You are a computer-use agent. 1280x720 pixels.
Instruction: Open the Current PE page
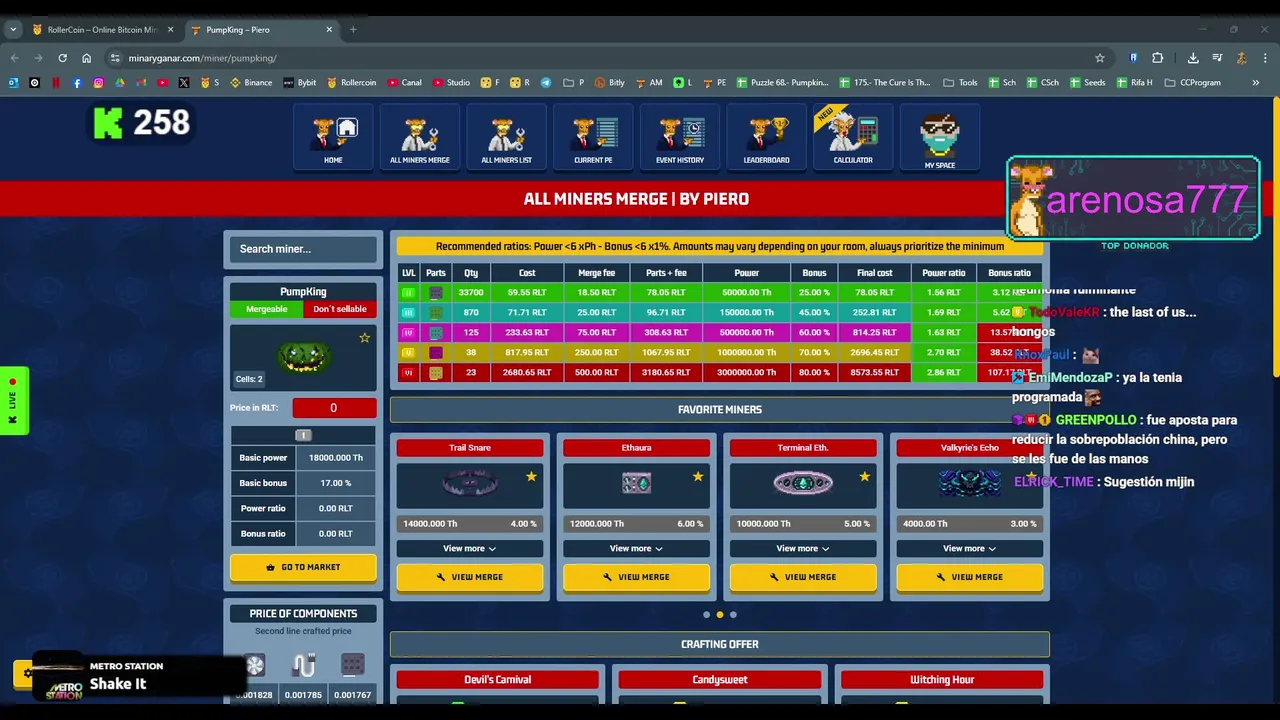point(593,137)
